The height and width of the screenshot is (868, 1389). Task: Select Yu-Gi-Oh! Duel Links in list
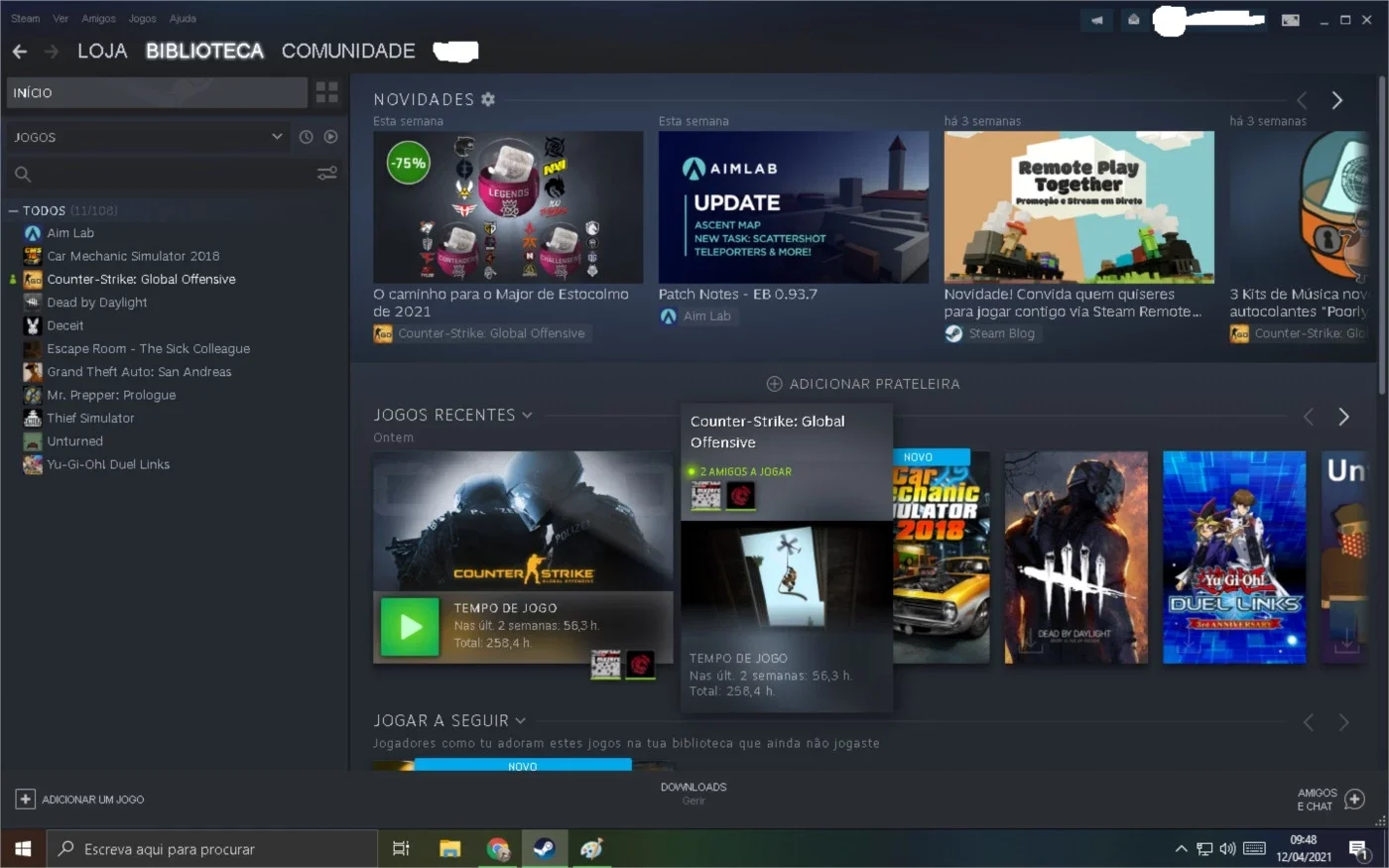pos(108,464)
